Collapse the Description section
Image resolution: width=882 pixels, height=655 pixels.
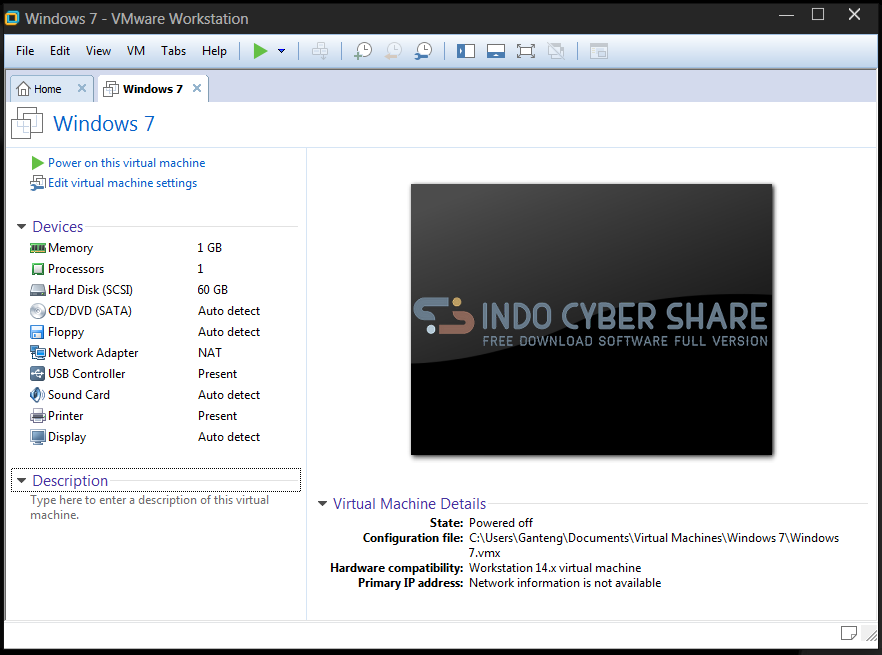(21, 480)
